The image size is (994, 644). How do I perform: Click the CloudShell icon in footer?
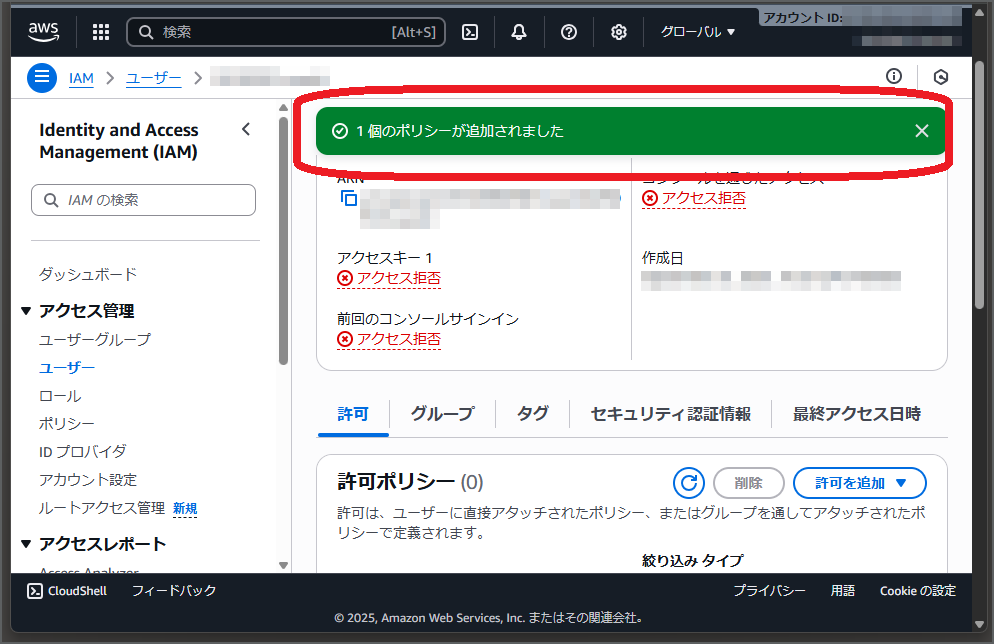click(34, 591)
